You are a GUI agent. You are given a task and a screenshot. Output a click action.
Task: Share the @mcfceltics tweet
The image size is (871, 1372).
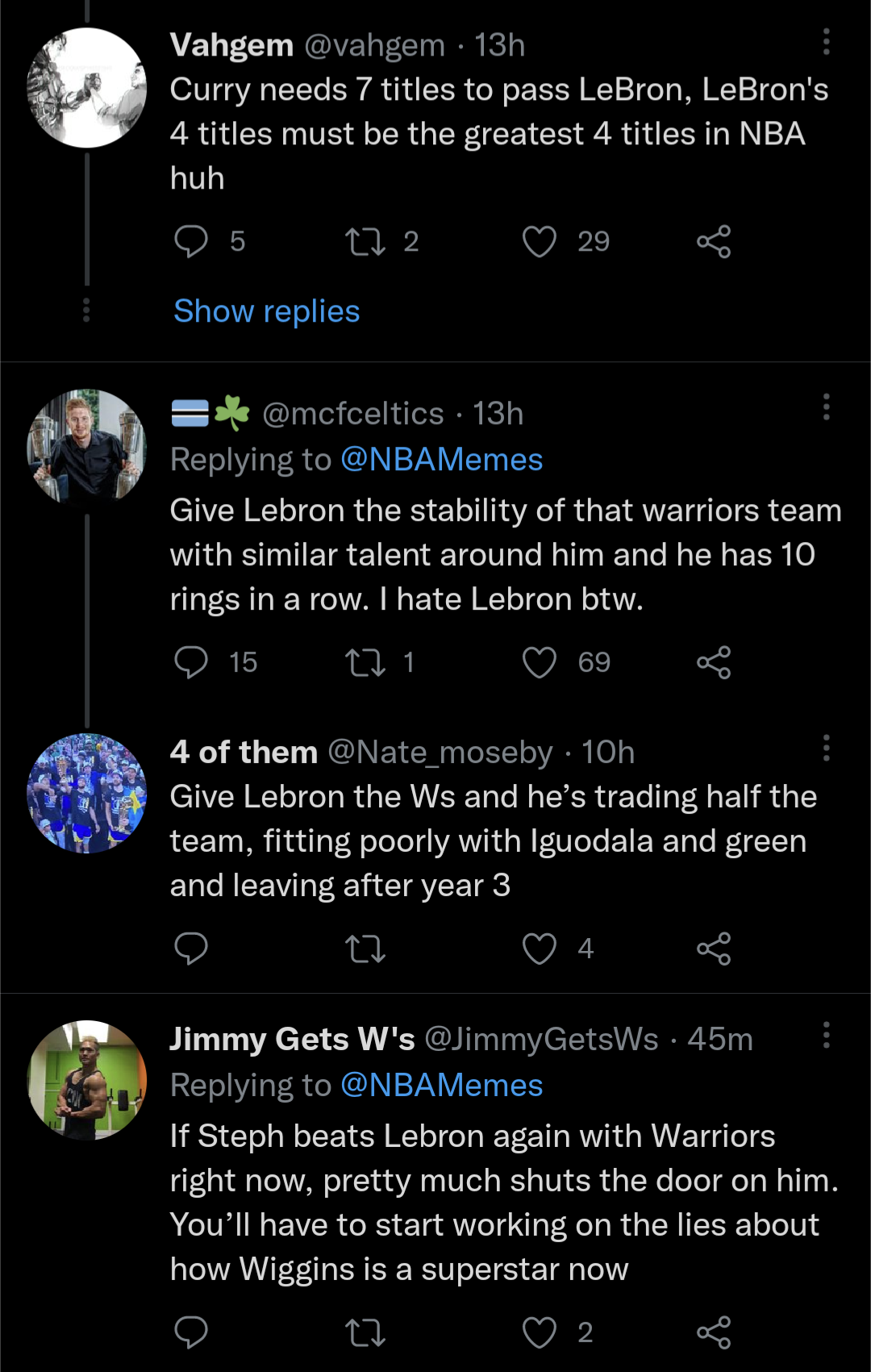[714, 662]
